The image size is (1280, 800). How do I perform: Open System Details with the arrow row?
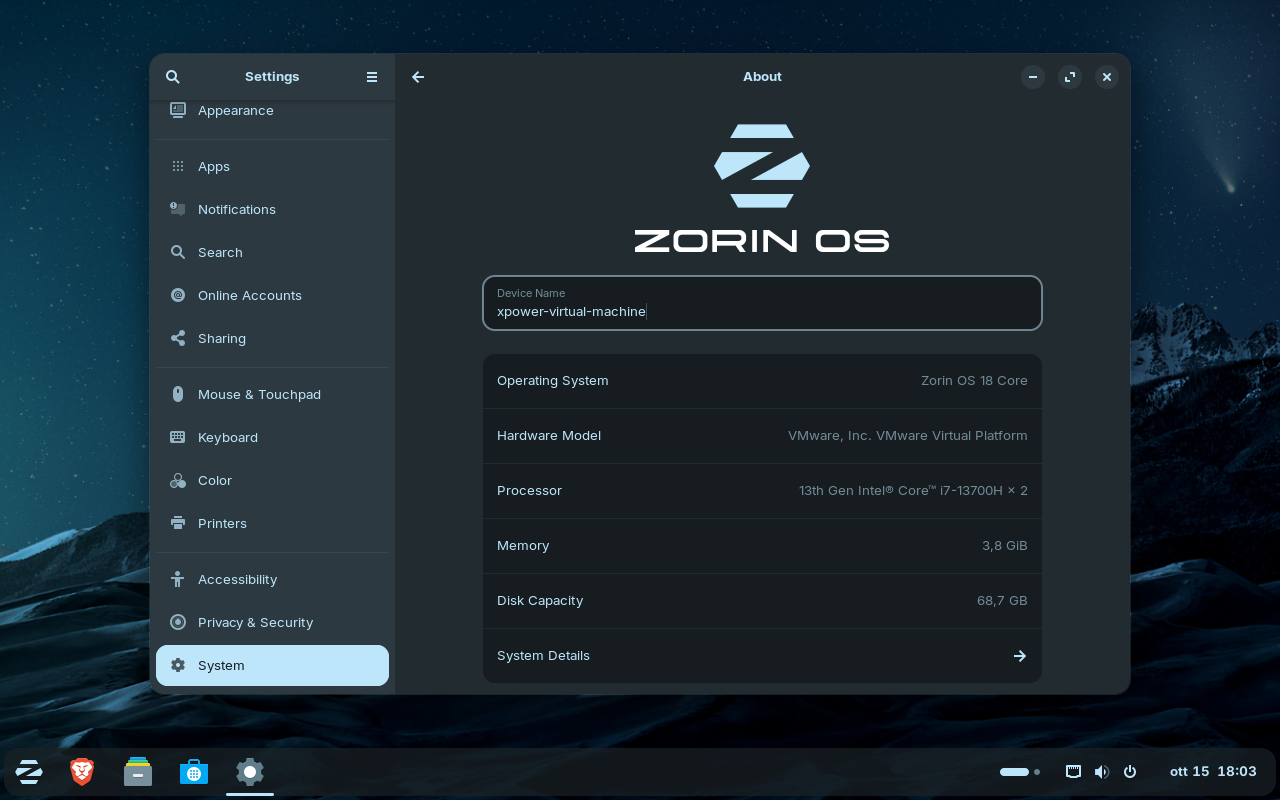(x=762, y=656)
